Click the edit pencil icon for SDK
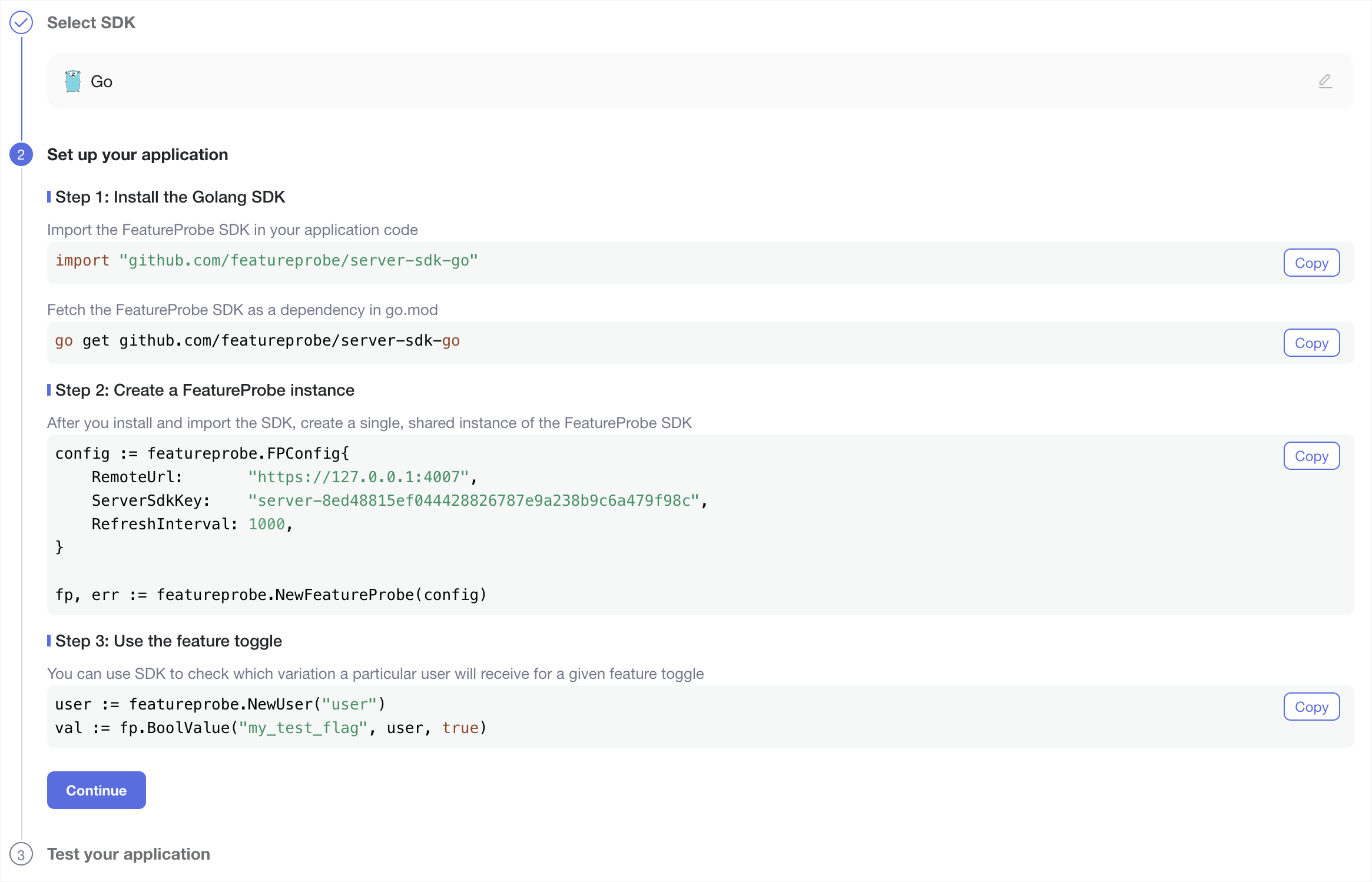This screenshot has width=1372, height=882. [x=1325, y=81]
